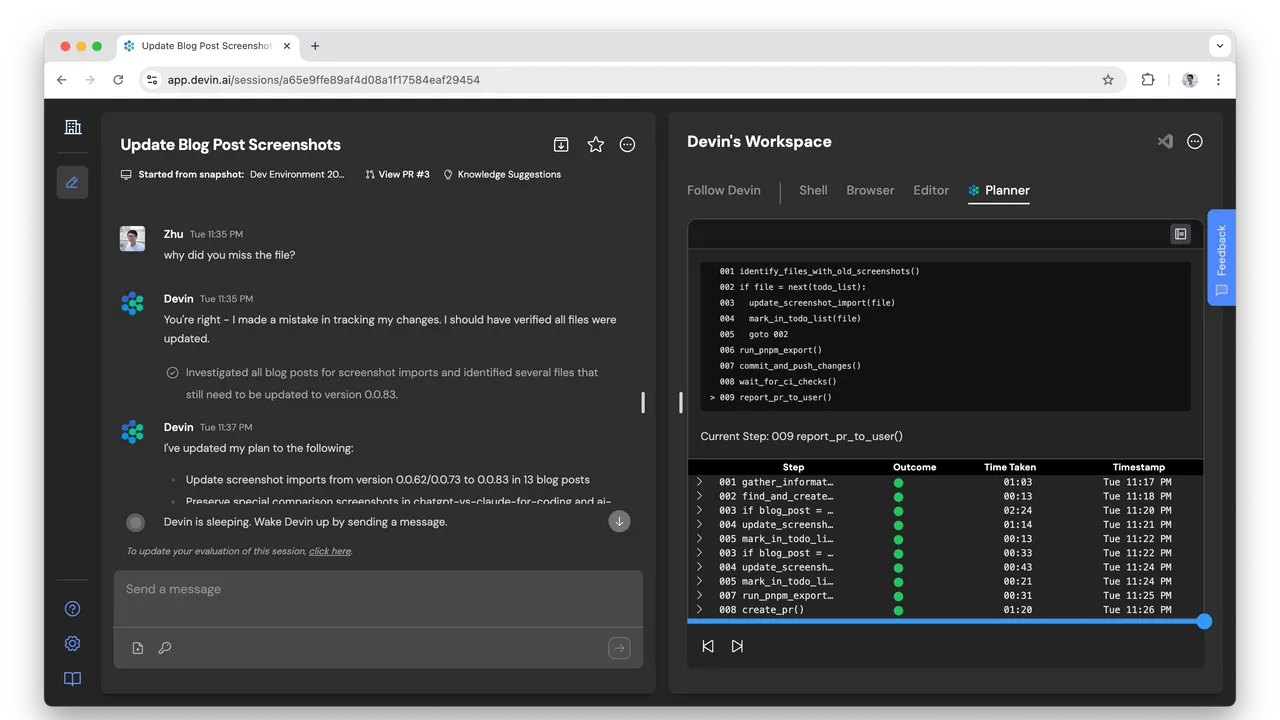Image resolution: width=1280 pixels, height=720 pixels.
Task: Open settings gear in left sidebar
Action: 72,644
